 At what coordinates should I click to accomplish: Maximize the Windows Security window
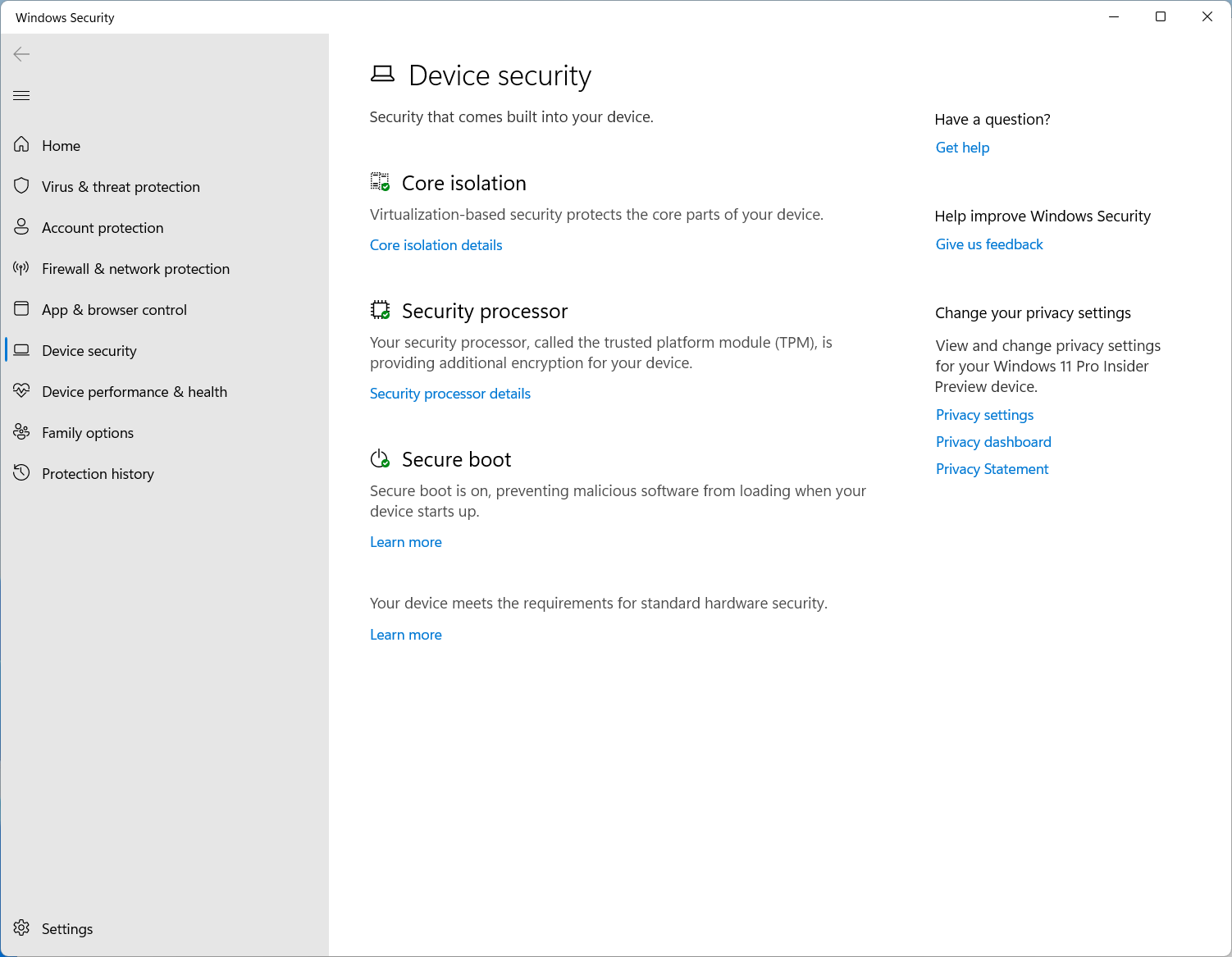pyautogui.click(x=1161, y=16)
